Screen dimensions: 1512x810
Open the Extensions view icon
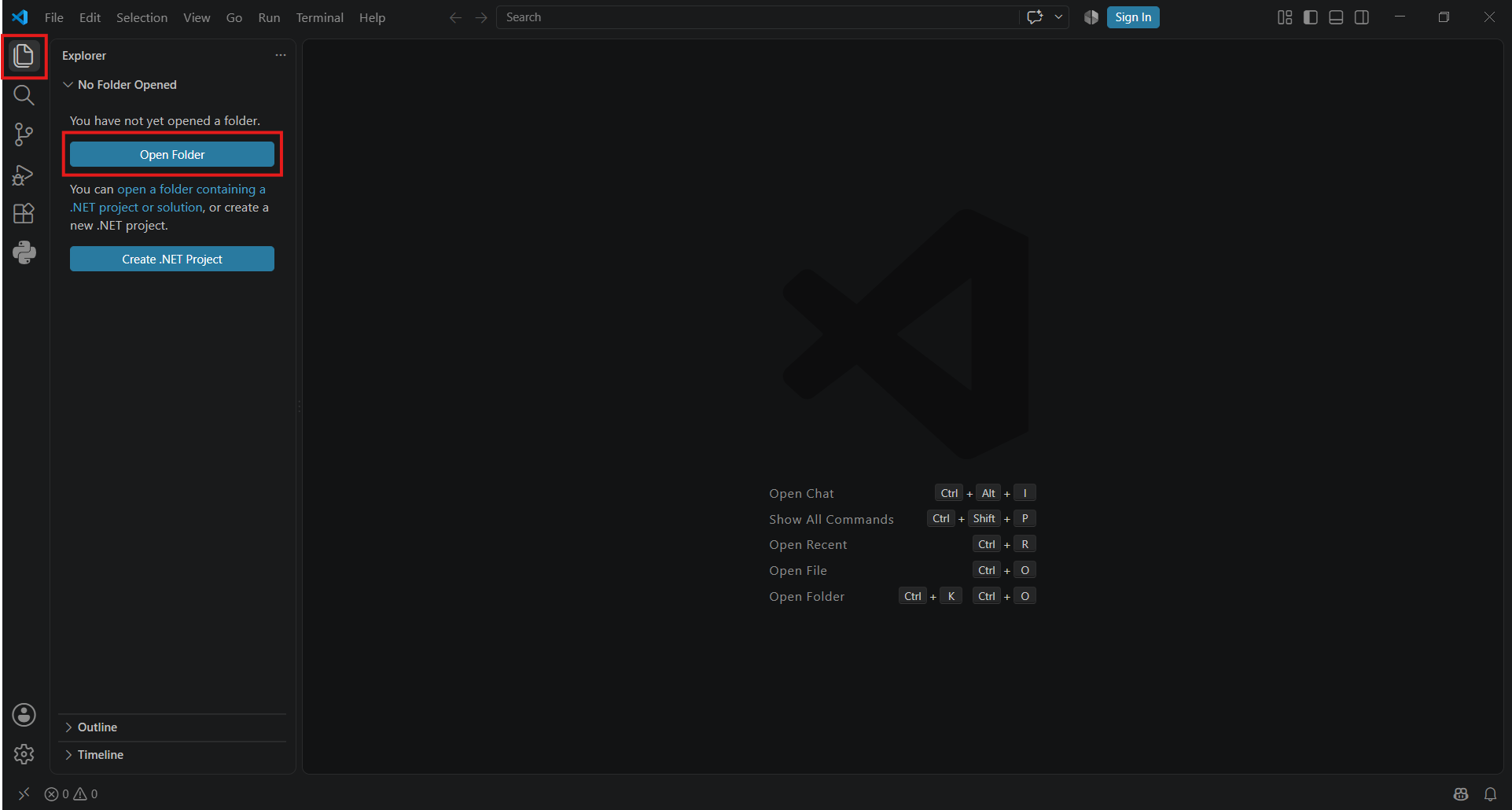(24, 214)
